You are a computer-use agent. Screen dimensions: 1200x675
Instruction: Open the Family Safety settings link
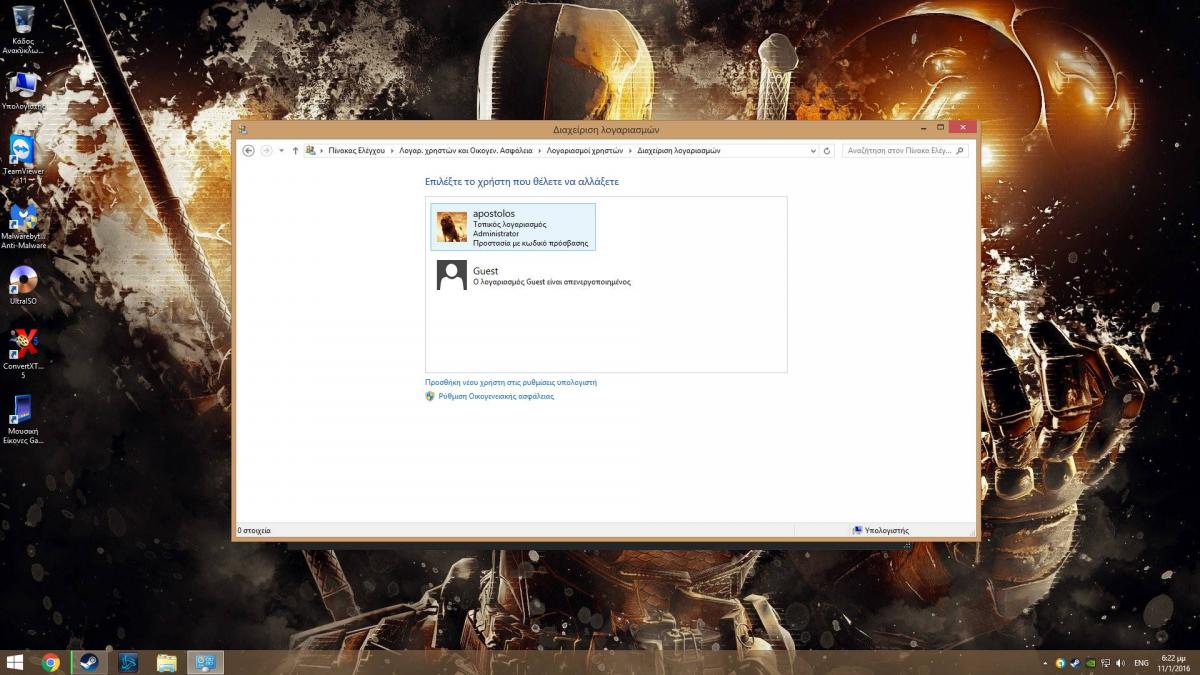495,396
